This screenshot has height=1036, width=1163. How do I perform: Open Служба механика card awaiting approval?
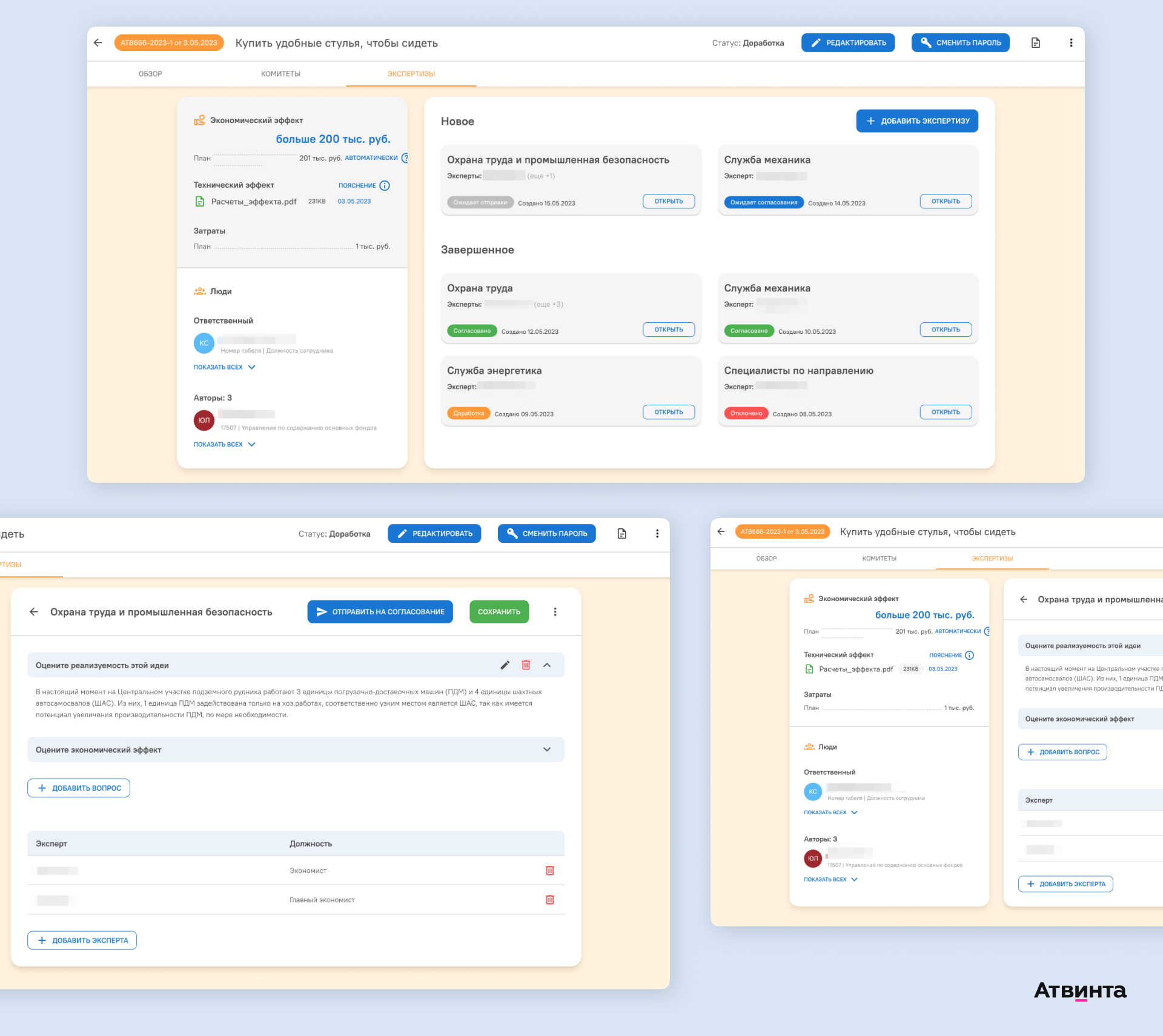click(946, 201)
